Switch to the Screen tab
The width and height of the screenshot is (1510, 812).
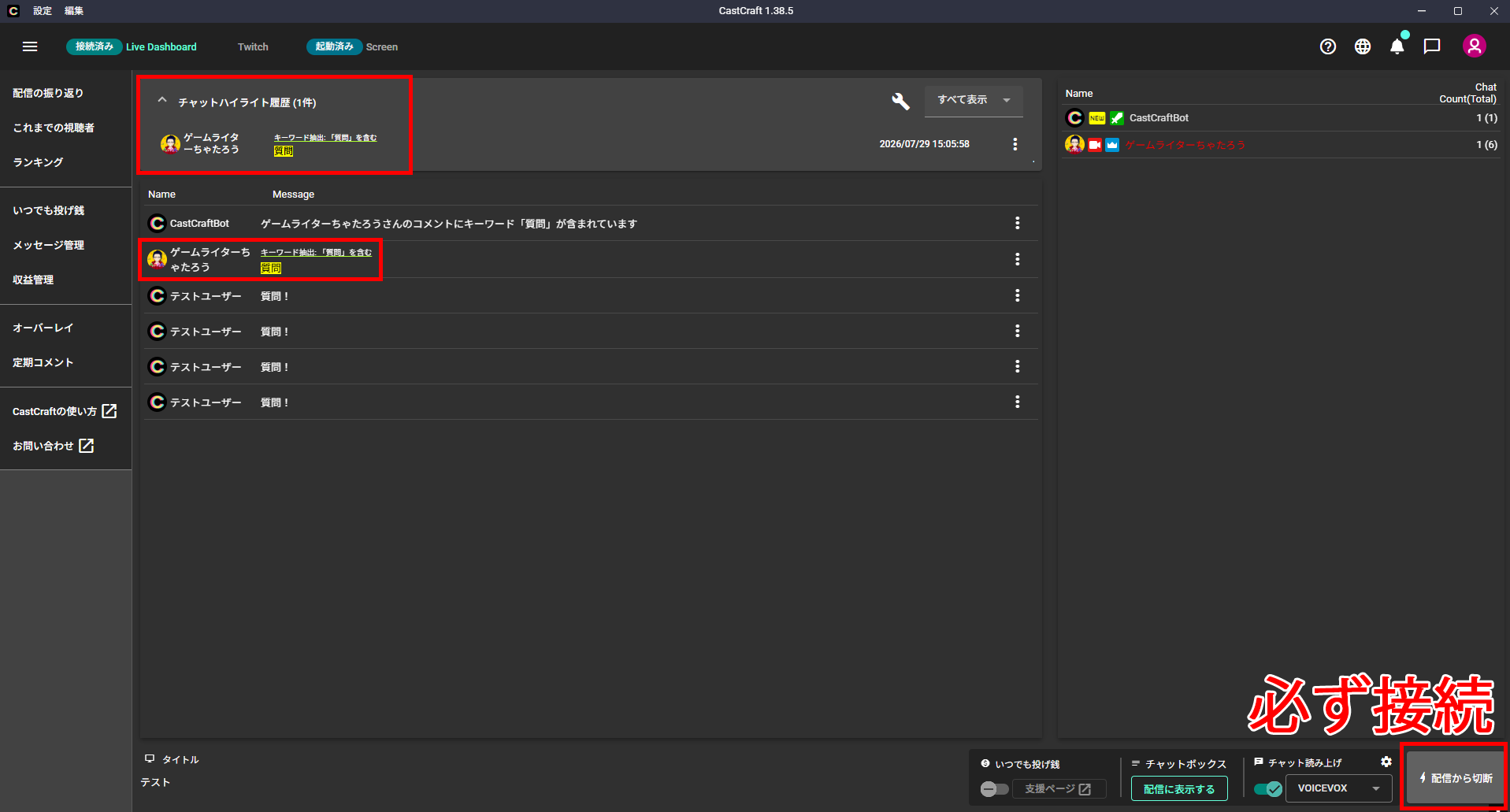tap(382, 46)
